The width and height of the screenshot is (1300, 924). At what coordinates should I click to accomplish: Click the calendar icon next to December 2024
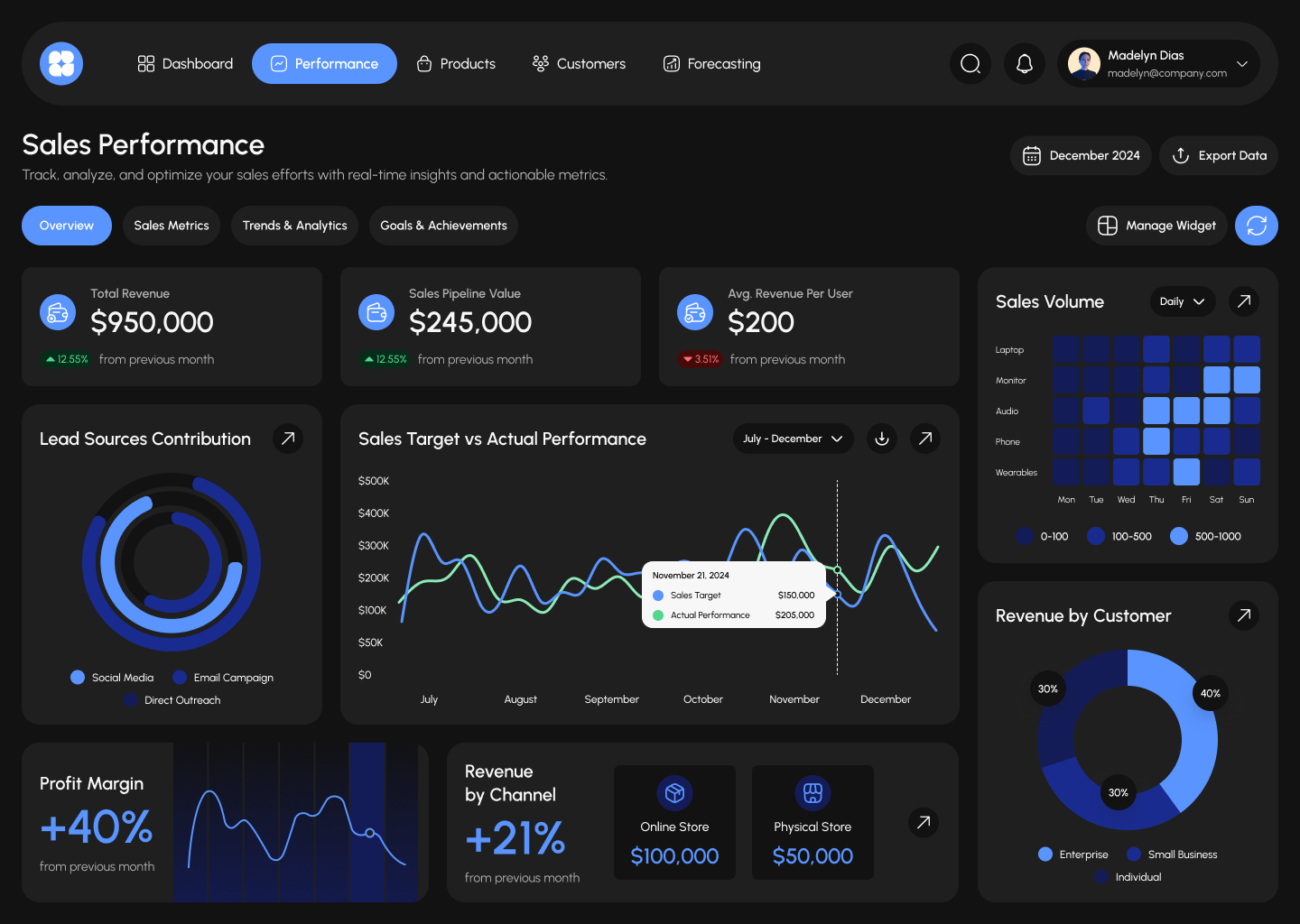[1032, 155]
